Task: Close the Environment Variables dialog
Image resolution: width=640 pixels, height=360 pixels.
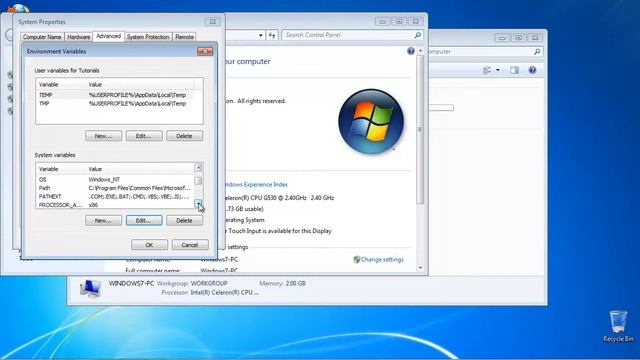Action: coord(205,51)
